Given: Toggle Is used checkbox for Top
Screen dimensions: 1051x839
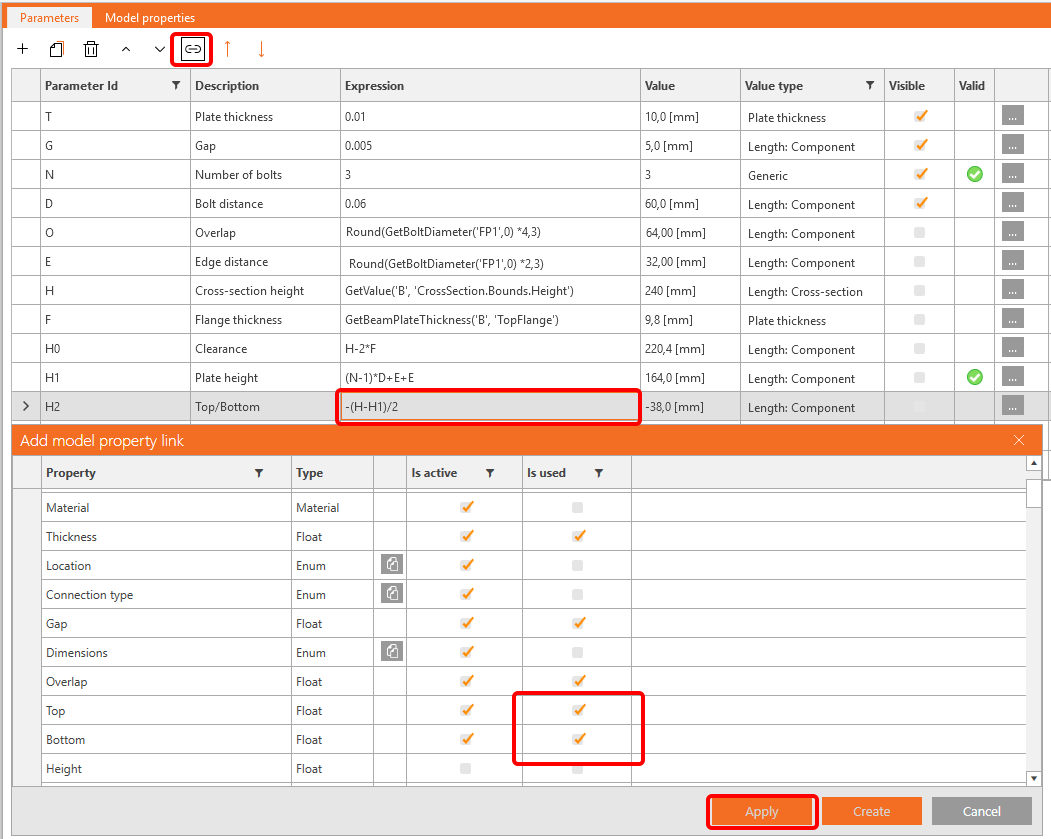Looking at the screenshot, I should coord(578,711).
